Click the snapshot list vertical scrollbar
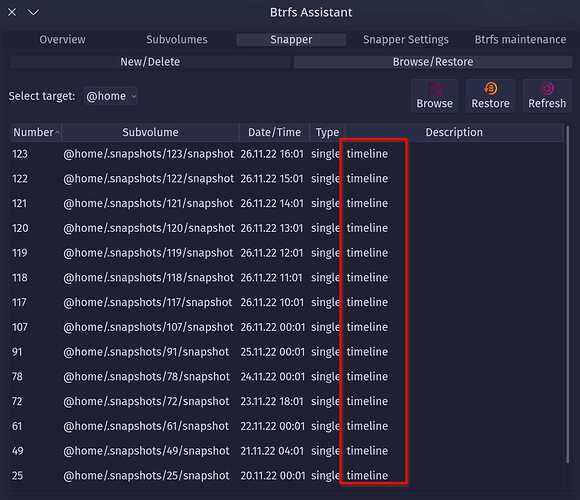 pos(568,294)
